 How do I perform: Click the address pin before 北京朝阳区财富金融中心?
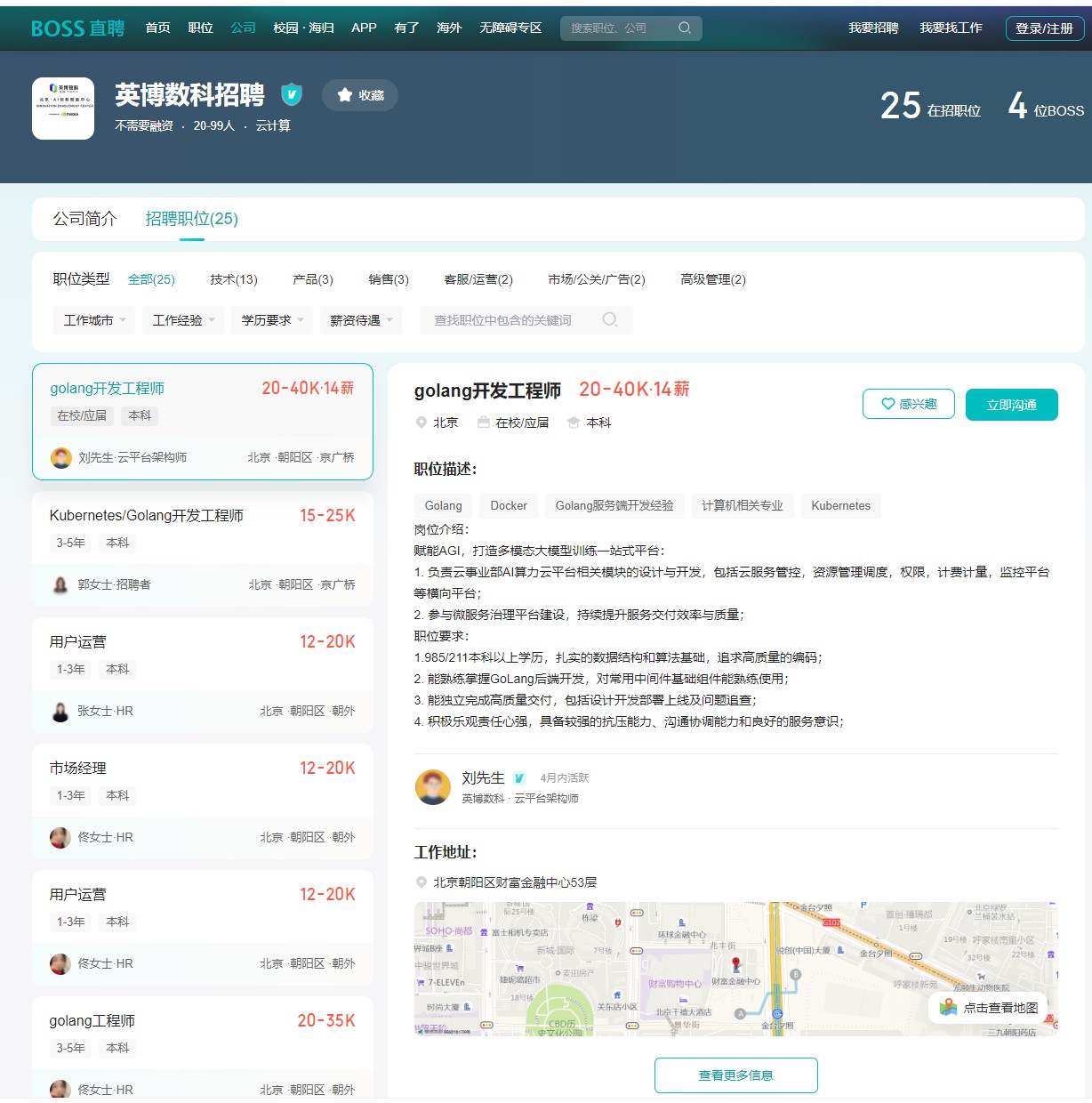pyautogui.click(x=422, y=882)
